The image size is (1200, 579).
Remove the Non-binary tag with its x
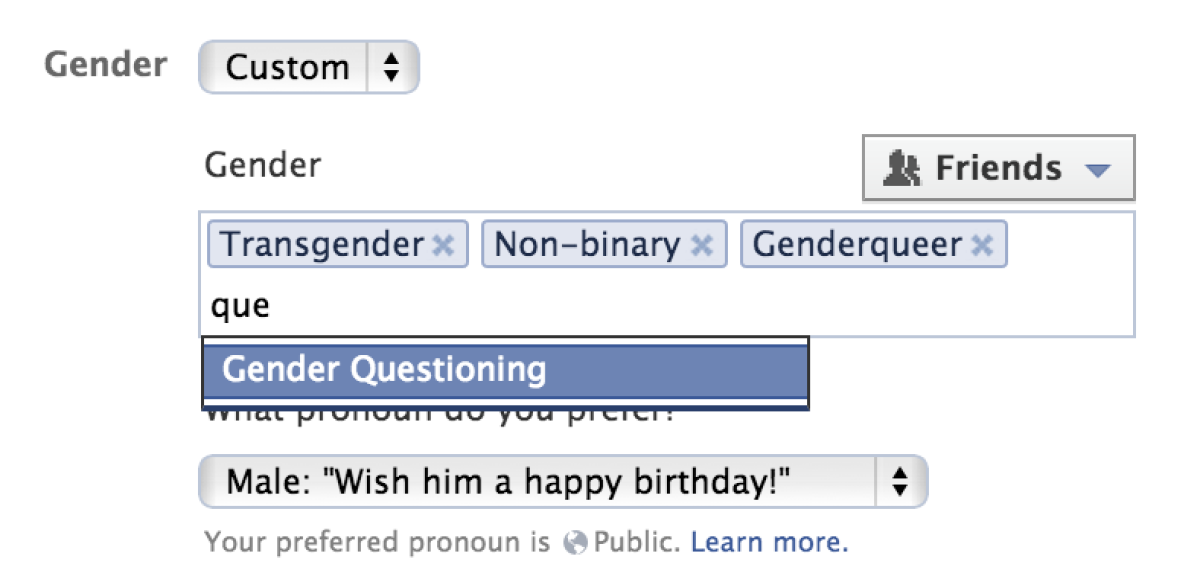(x=702, y=245)
